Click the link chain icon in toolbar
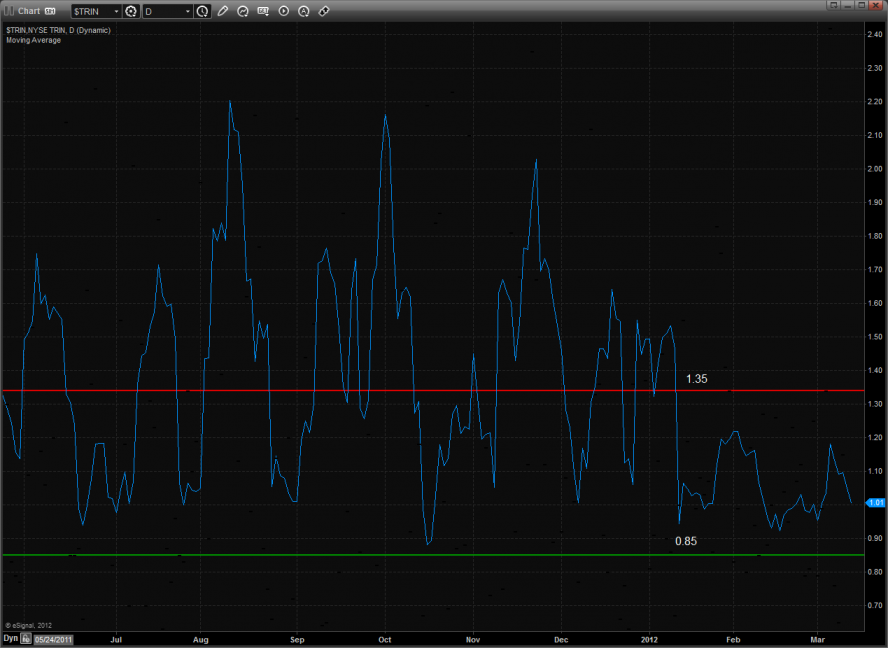Screen dimensions: 888x648 coord(324,12)
